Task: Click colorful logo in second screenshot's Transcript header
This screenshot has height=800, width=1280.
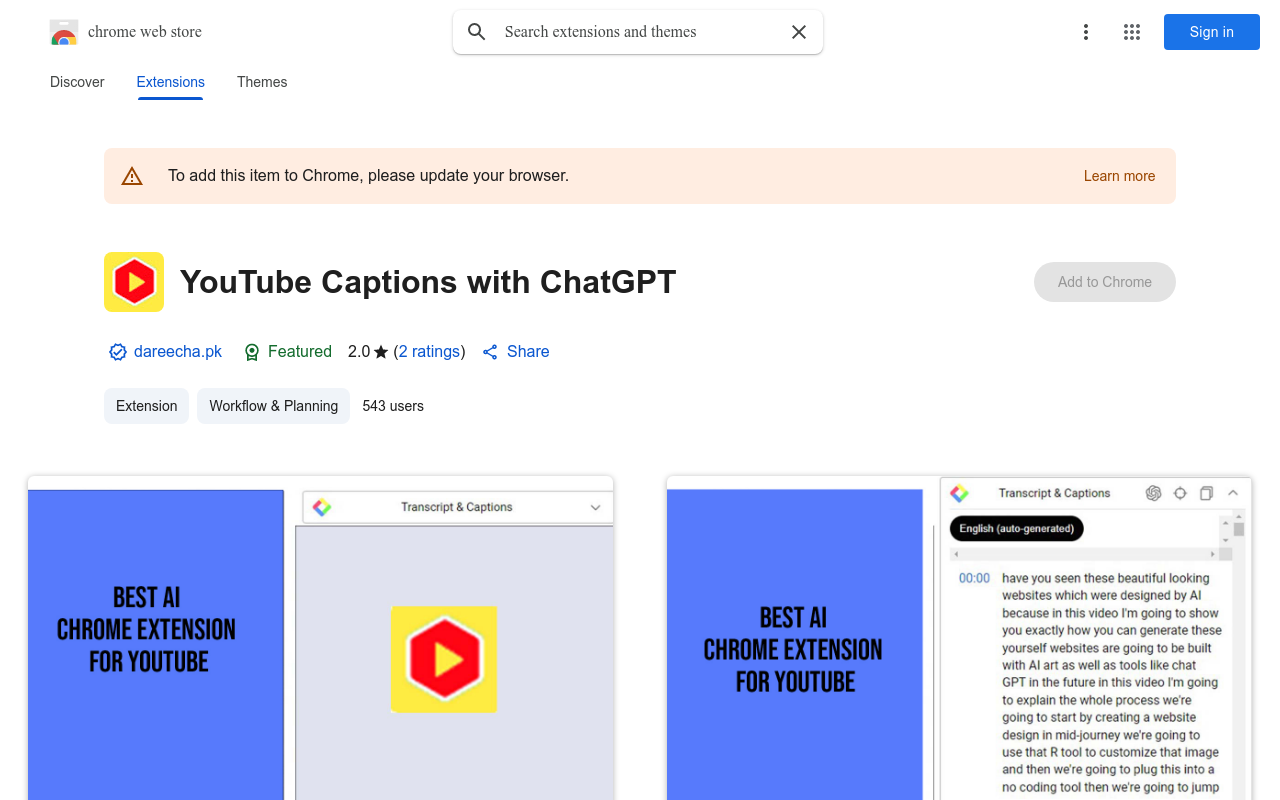Action: [x=959, y=493]
